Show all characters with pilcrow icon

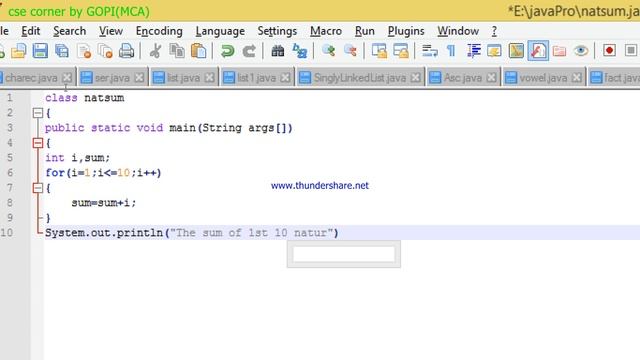point(451,51)
